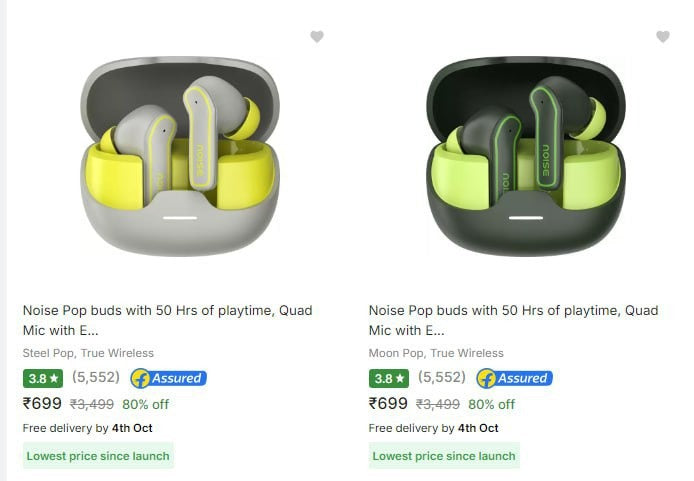View the 5,552 reviews count for Moon Pop

tap(442, 378)
